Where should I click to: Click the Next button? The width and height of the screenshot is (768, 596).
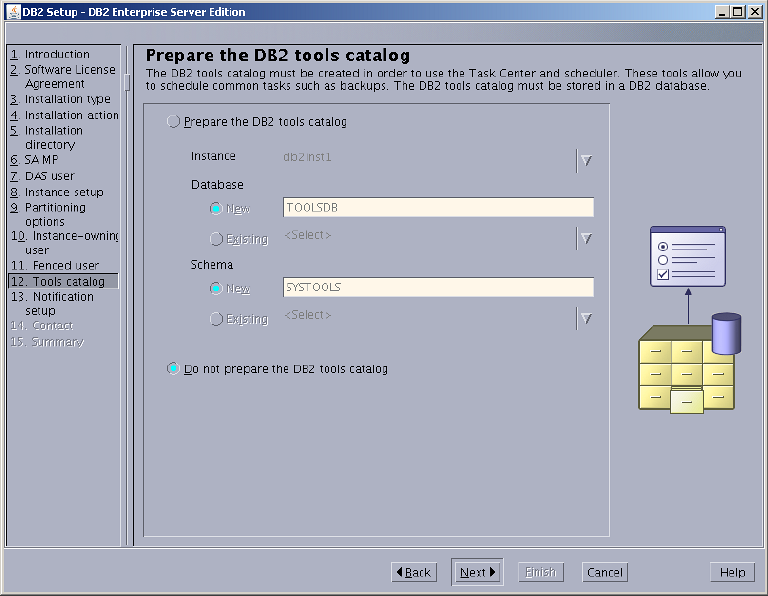click(x=477, y=572)
